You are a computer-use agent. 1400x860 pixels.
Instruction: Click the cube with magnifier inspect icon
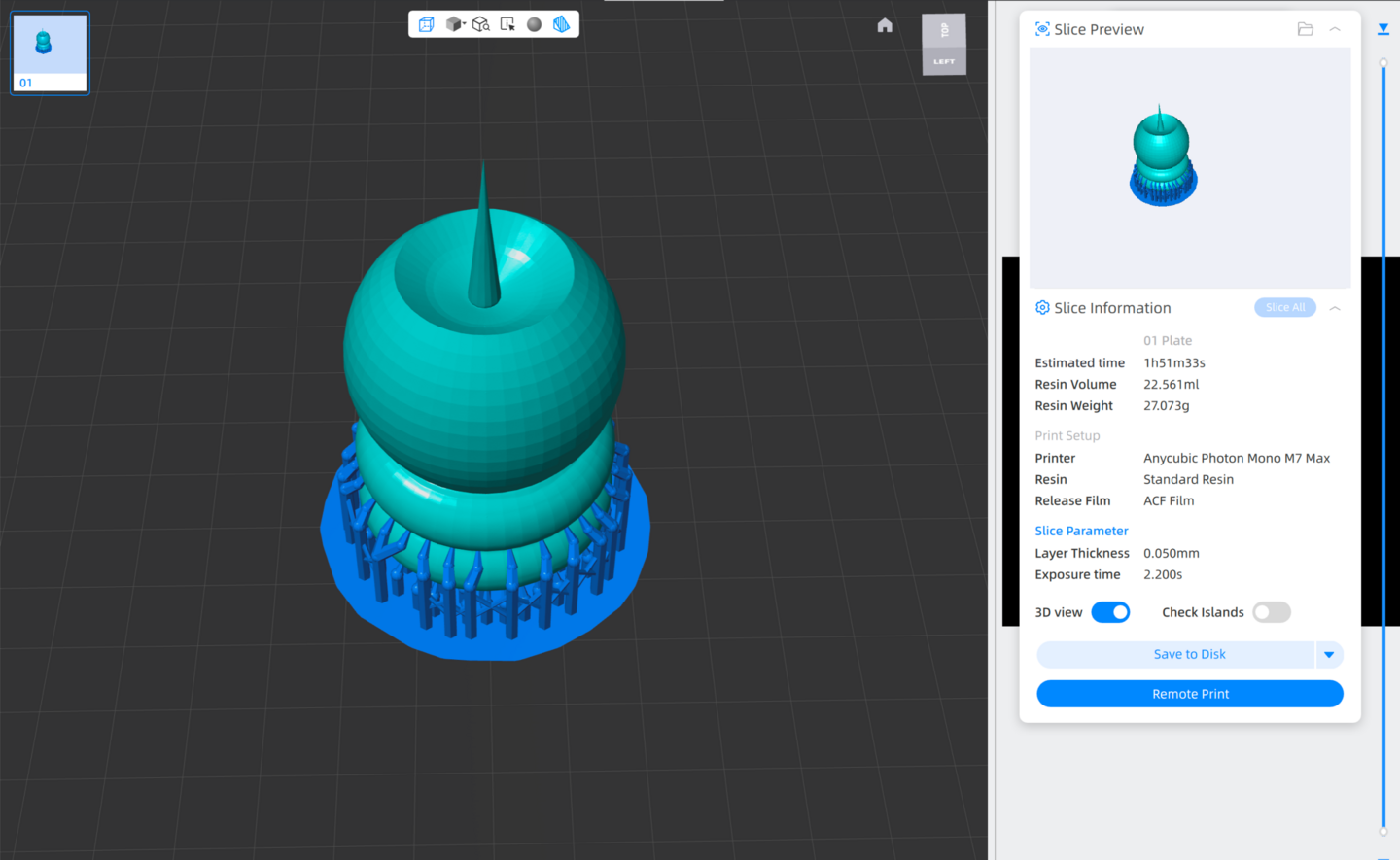pyautogui.click(x=480, y=24)
